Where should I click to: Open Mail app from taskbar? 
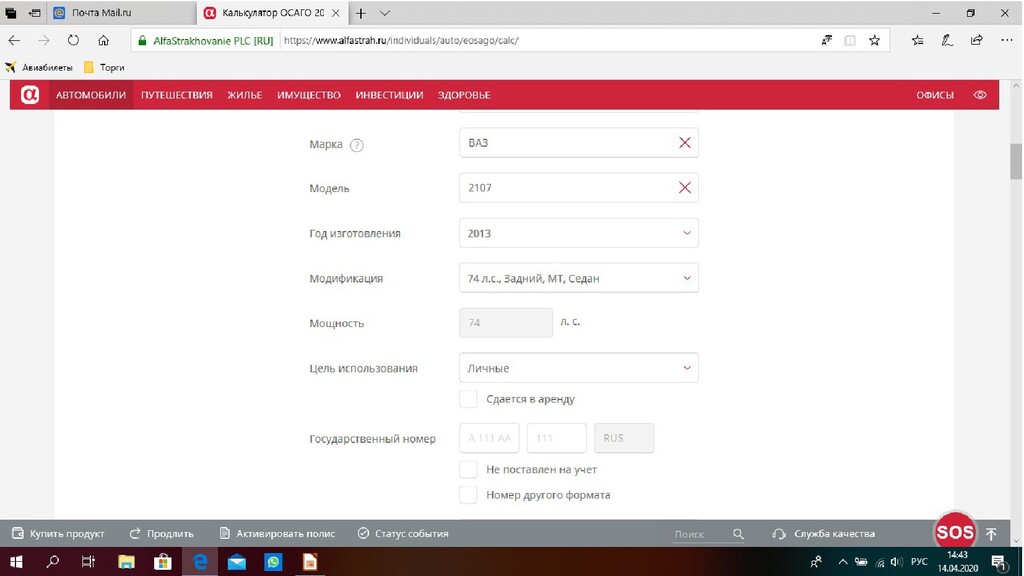pos(236,562)
